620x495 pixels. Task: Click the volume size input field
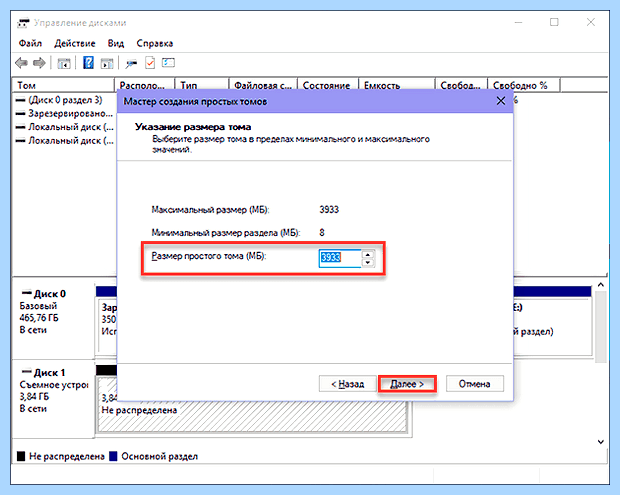point(340,258)
